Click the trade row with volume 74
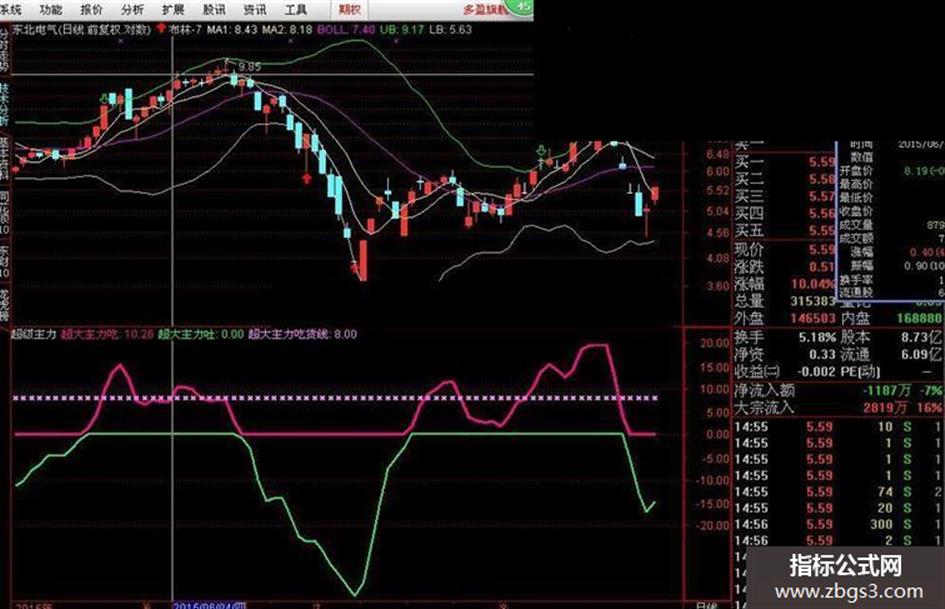This screenshot has height=609, width=945. click(x=838, y=491)
